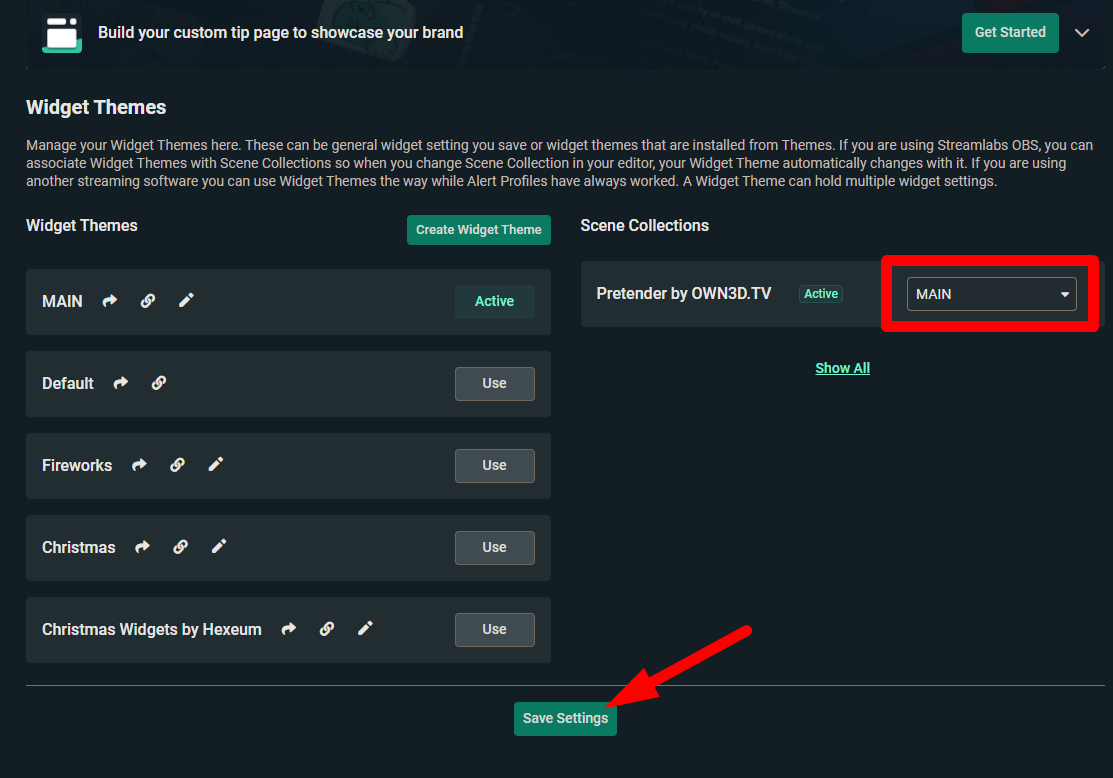This screenshot has width=1113, height=778.
Task: Use the Default widget theme
Action: pos(494,384)
